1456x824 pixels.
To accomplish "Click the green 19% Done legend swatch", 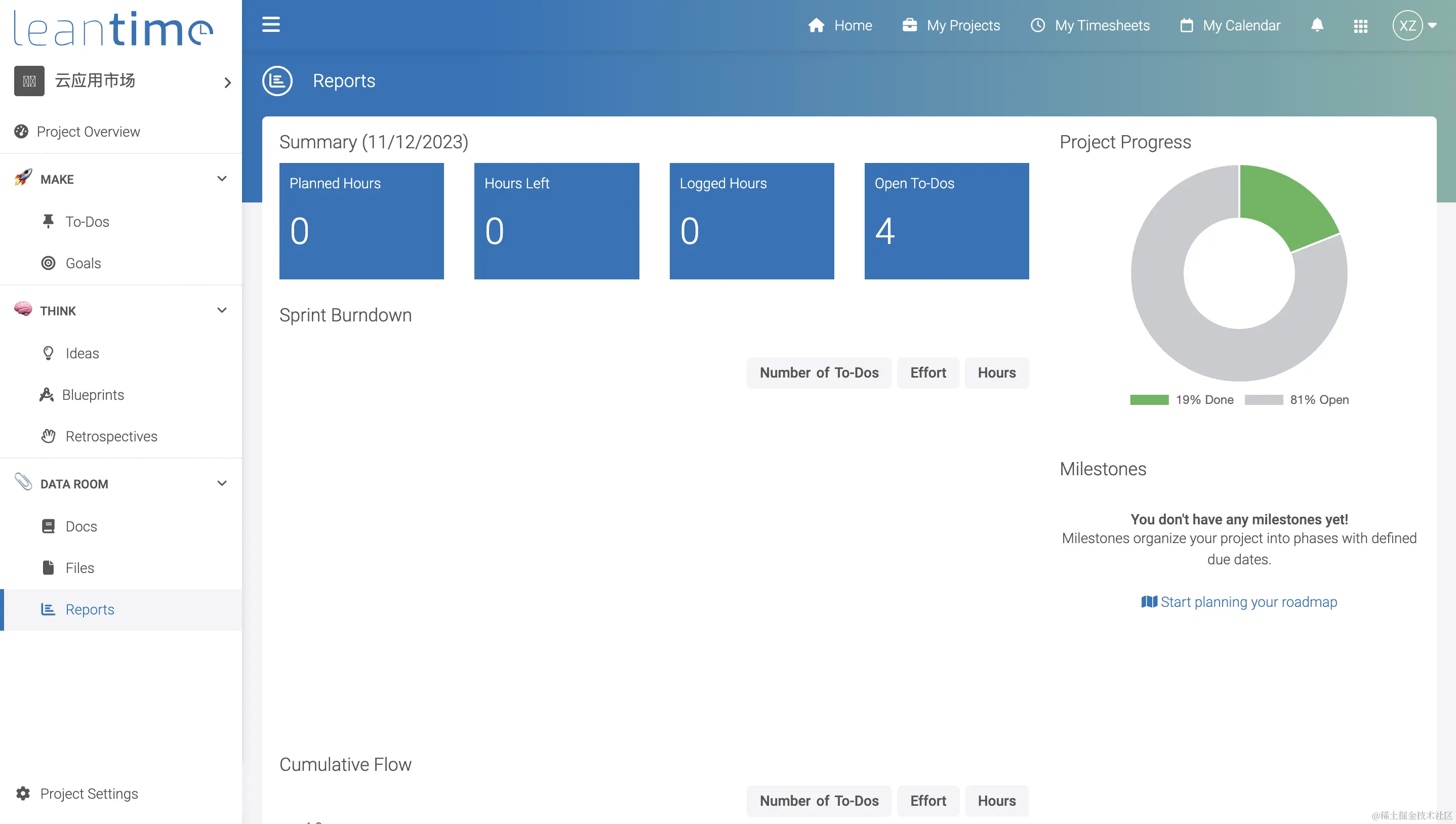I will (x=1149, y=399).
